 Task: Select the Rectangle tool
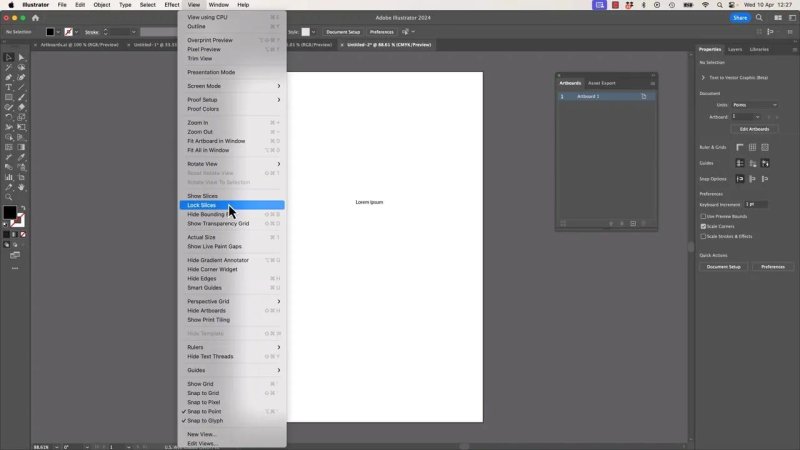(x=8, y=97)
